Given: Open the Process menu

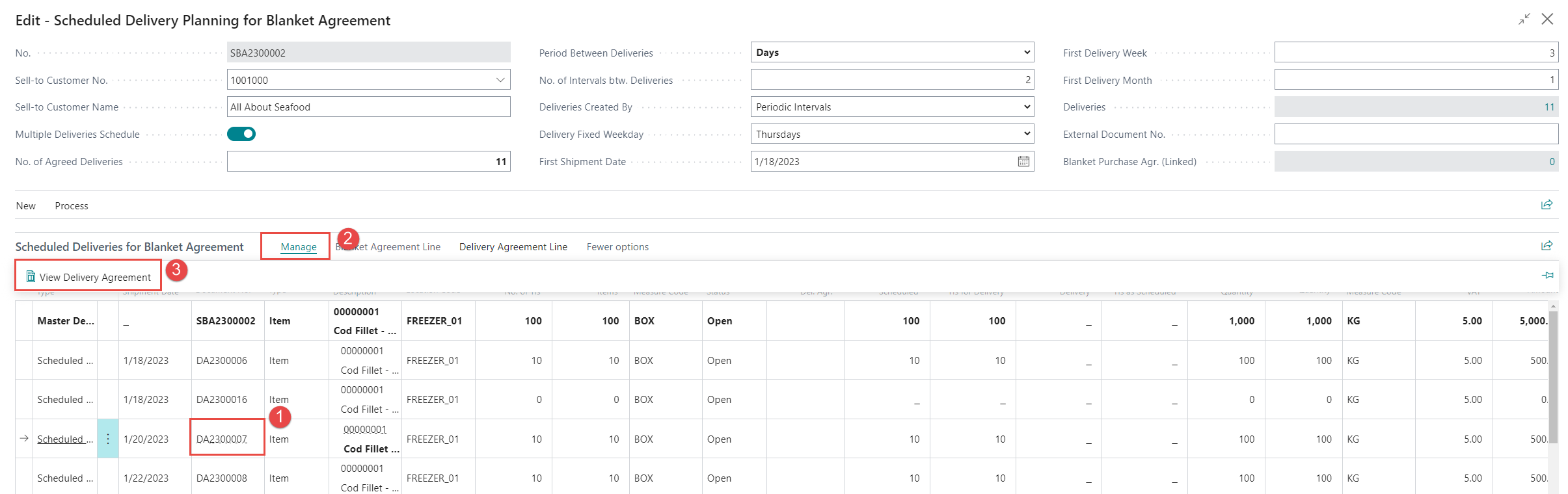Looking at the screenshot, I should (x=72, y=206).
